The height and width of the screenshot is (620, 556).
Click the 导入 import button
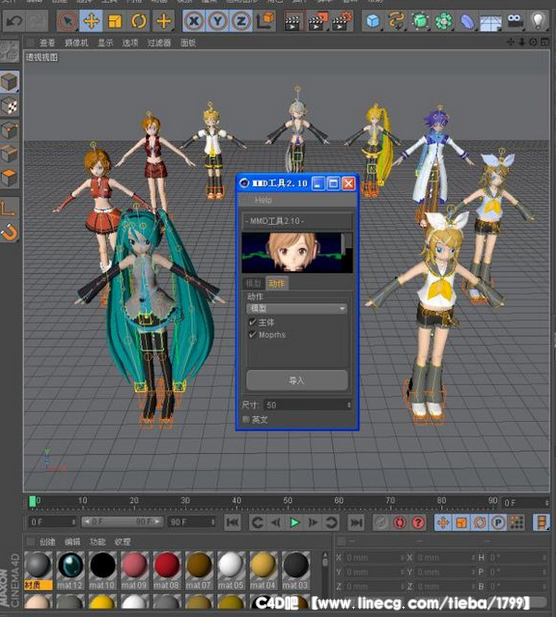(x=297, y=380)
